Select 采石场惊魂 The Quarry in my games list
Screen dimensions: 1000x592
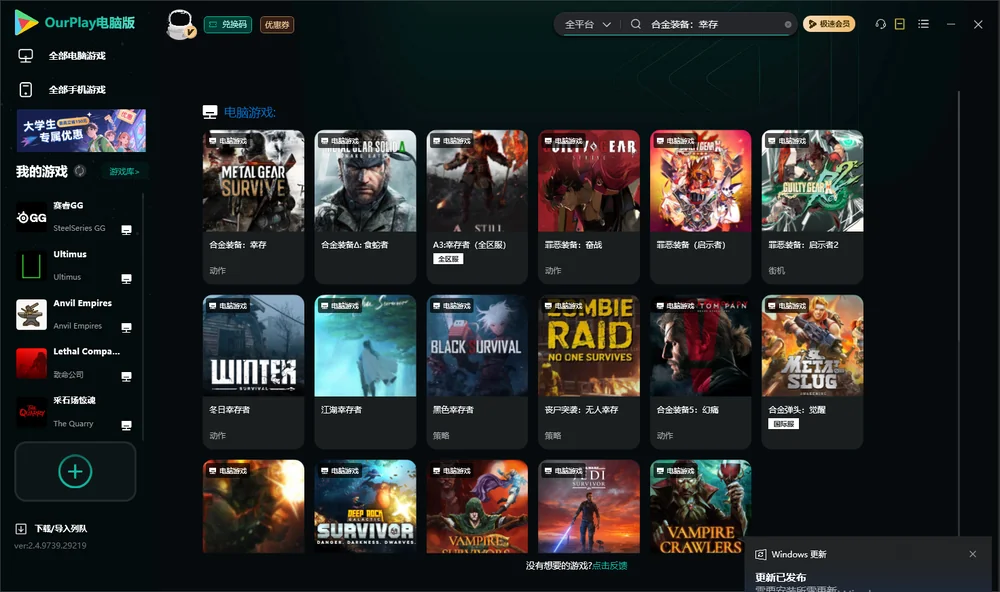pos(75,412)
